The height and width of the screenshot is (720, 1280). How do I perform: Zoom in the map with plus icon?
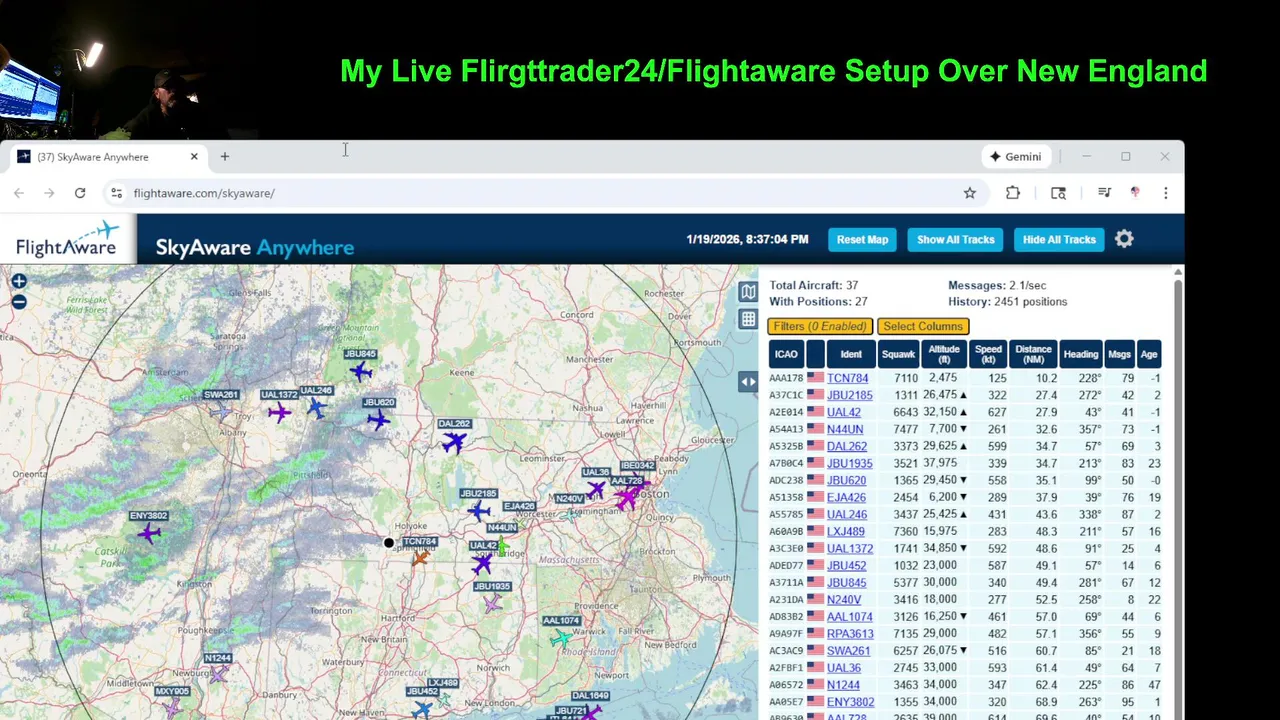[19, 283]
